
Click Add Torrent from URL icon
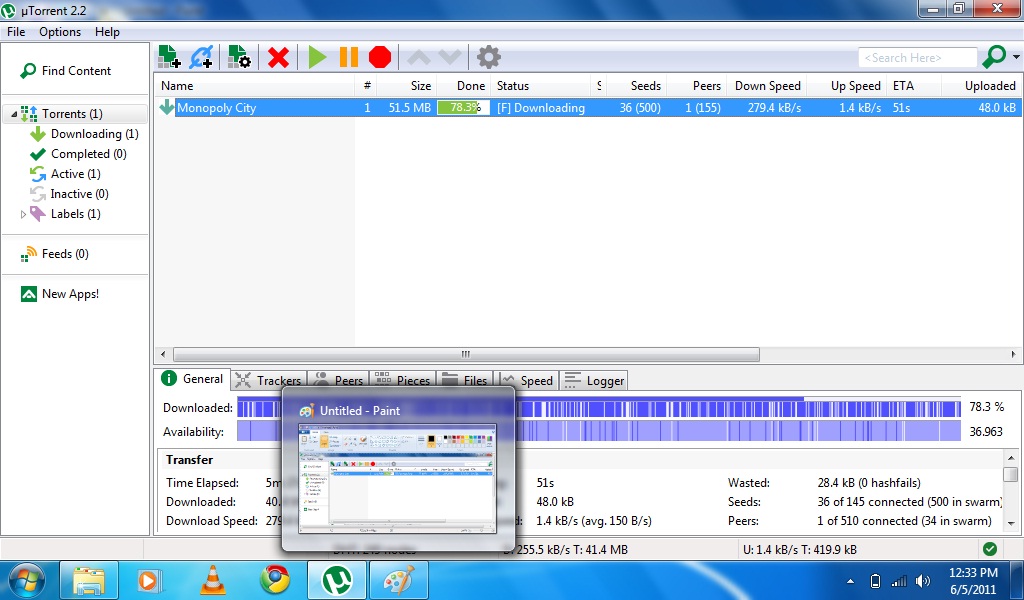pos(201,57)
